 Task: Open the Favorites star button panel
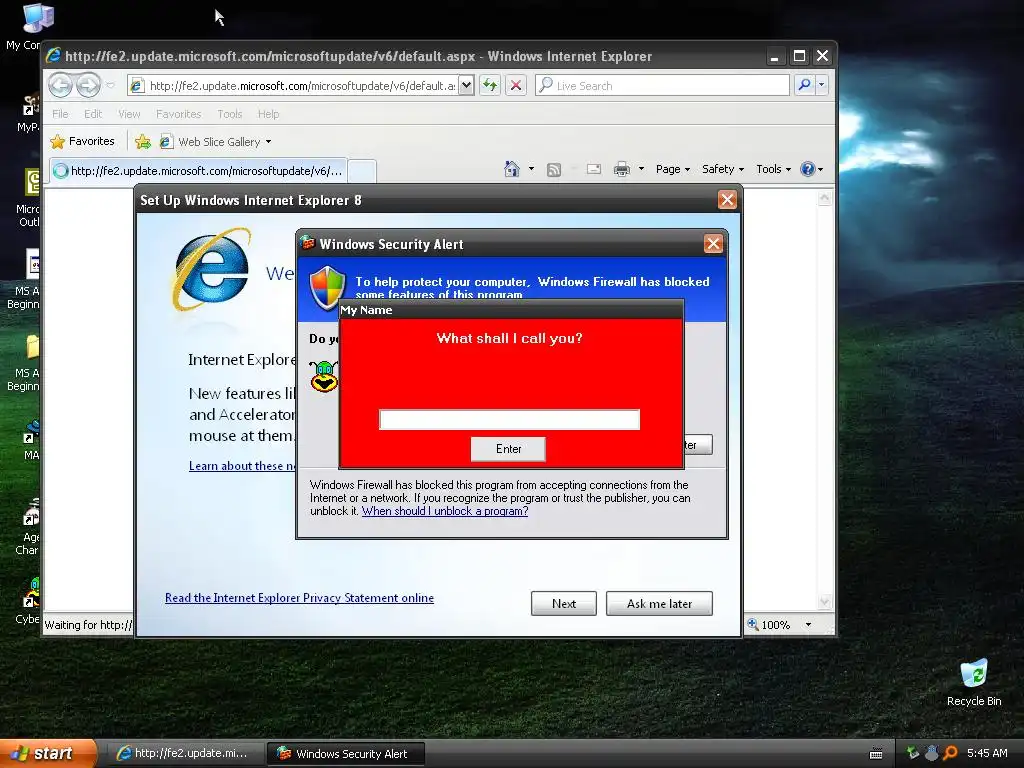(82, 141)
